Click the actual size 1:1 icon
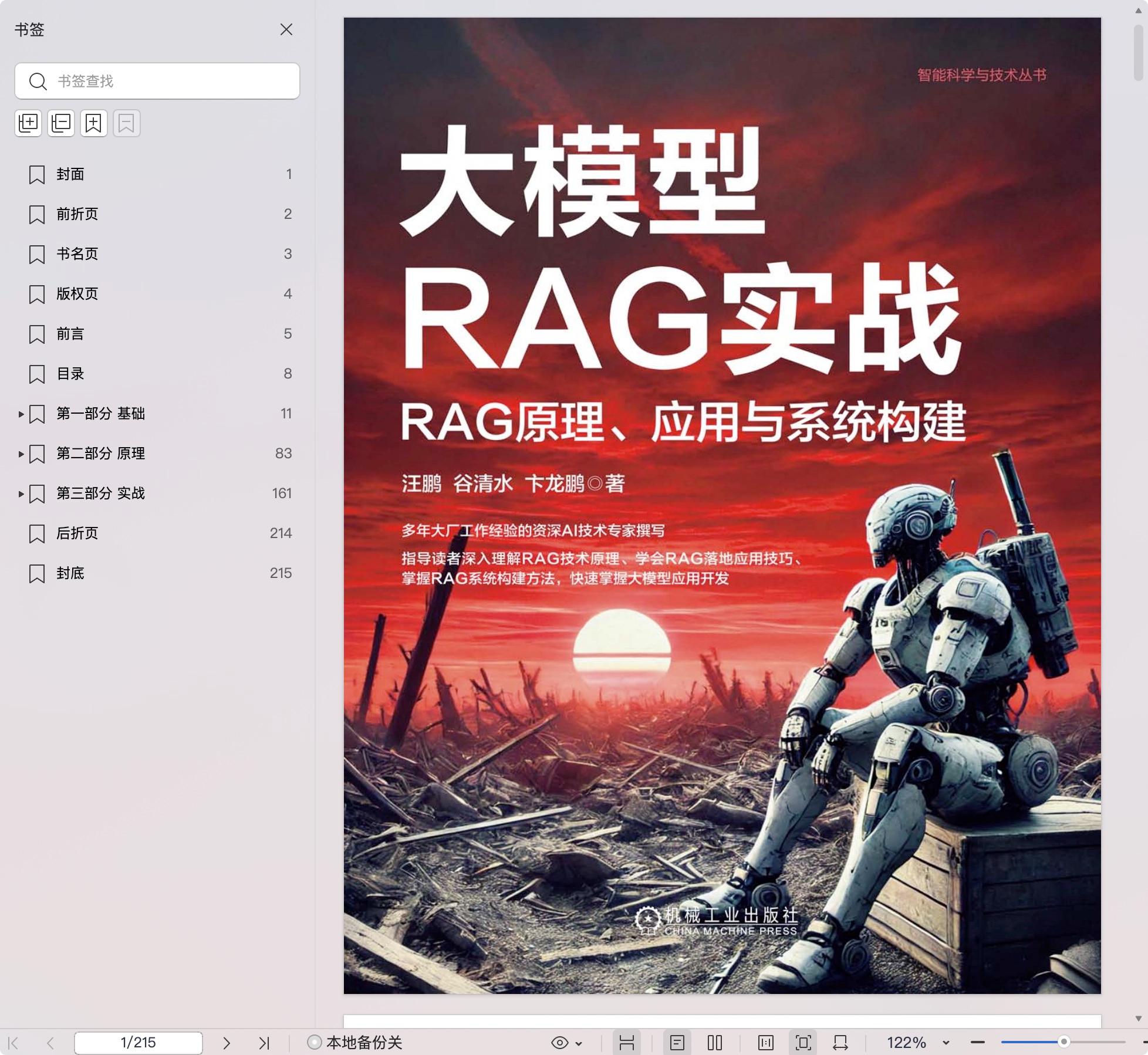The image size is (1148, 1055). coord(766,1043)
